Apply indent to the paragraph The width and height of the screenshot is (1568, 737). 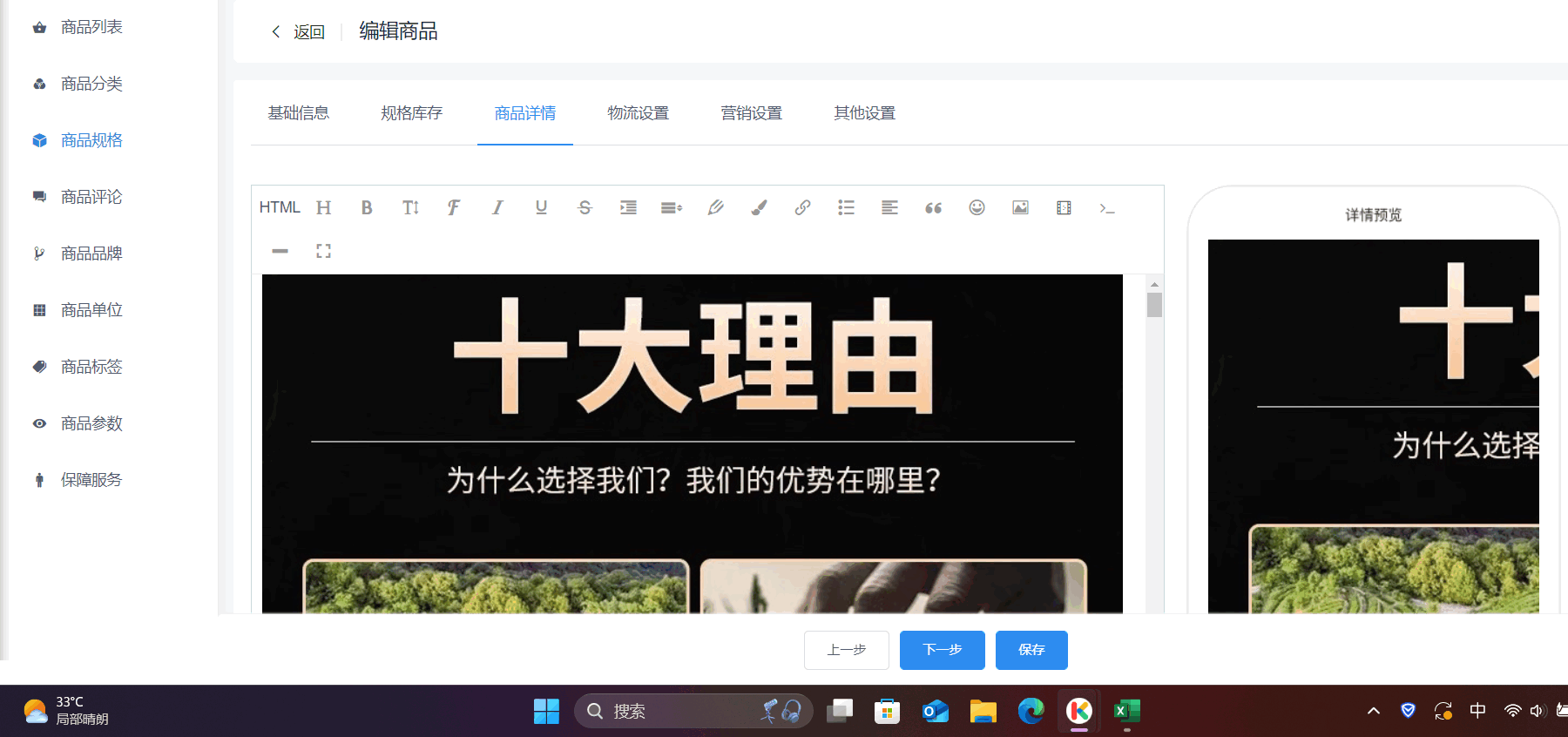[x=628, y=207]
